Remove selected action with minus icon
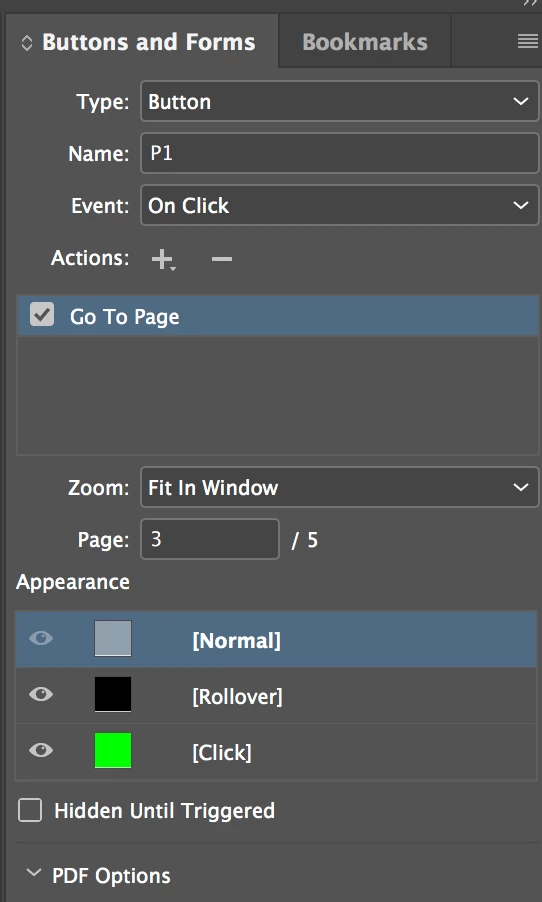542x902 pixels. tap(222, 259)
